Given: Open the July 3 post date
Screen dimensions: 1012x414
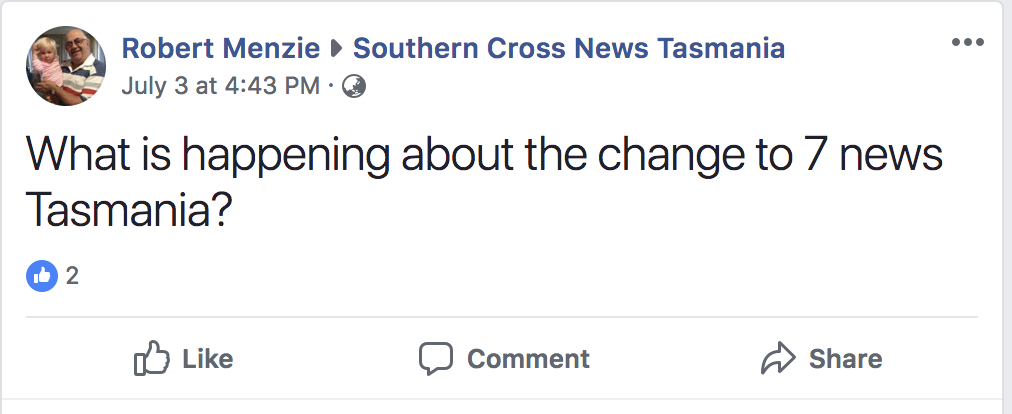Looking at the screenshot, I should 154,87.
